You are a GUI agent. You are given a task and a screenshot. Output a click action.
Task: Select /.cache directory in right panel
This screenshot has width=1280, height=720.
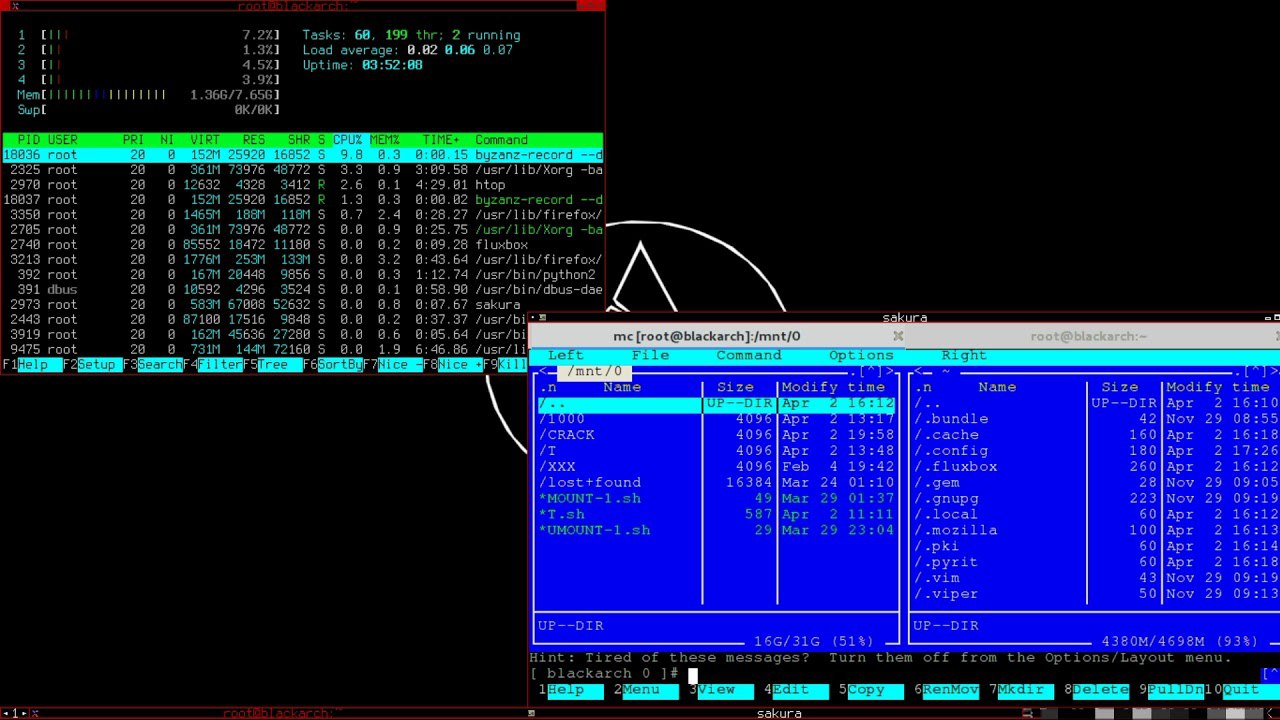(1096, 435)
